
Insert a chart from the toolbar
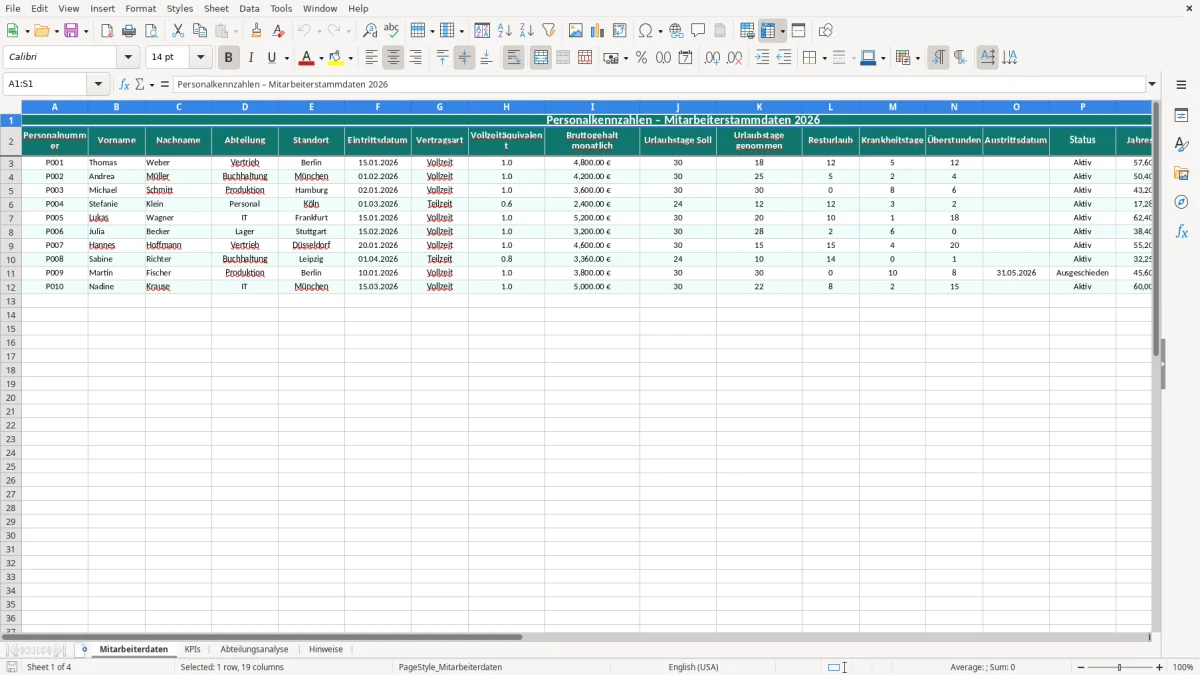(598, 31)
